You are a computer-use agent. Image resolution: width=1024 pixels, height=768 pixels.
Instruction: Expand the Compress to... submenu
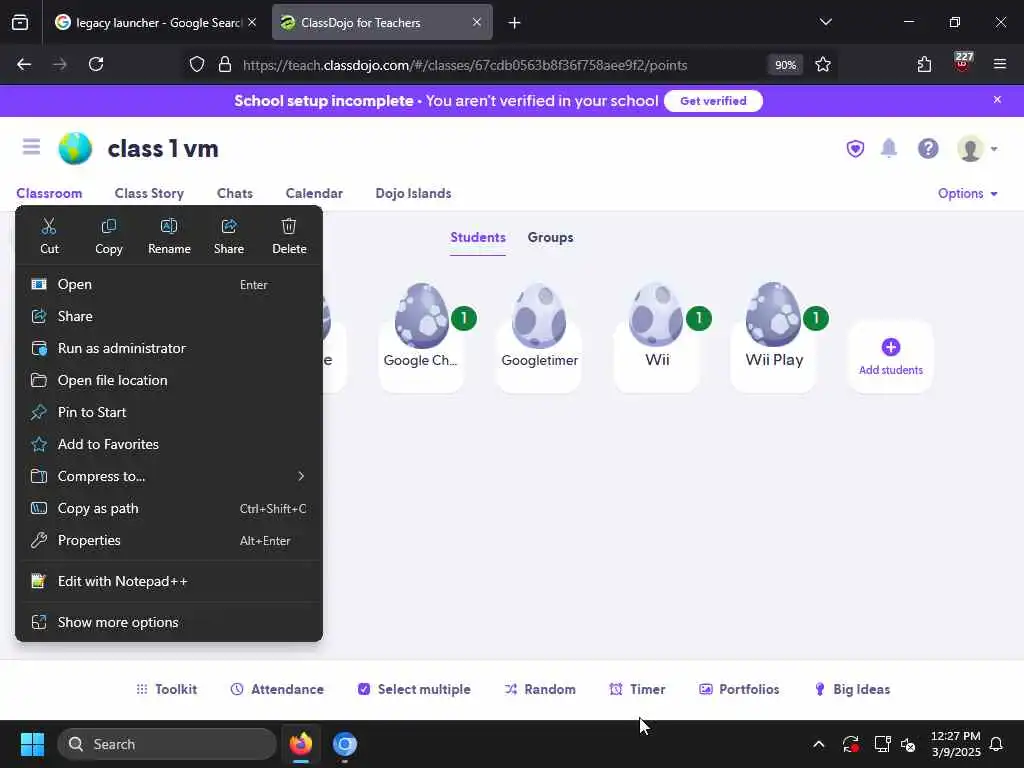click(x=169, y=476)
